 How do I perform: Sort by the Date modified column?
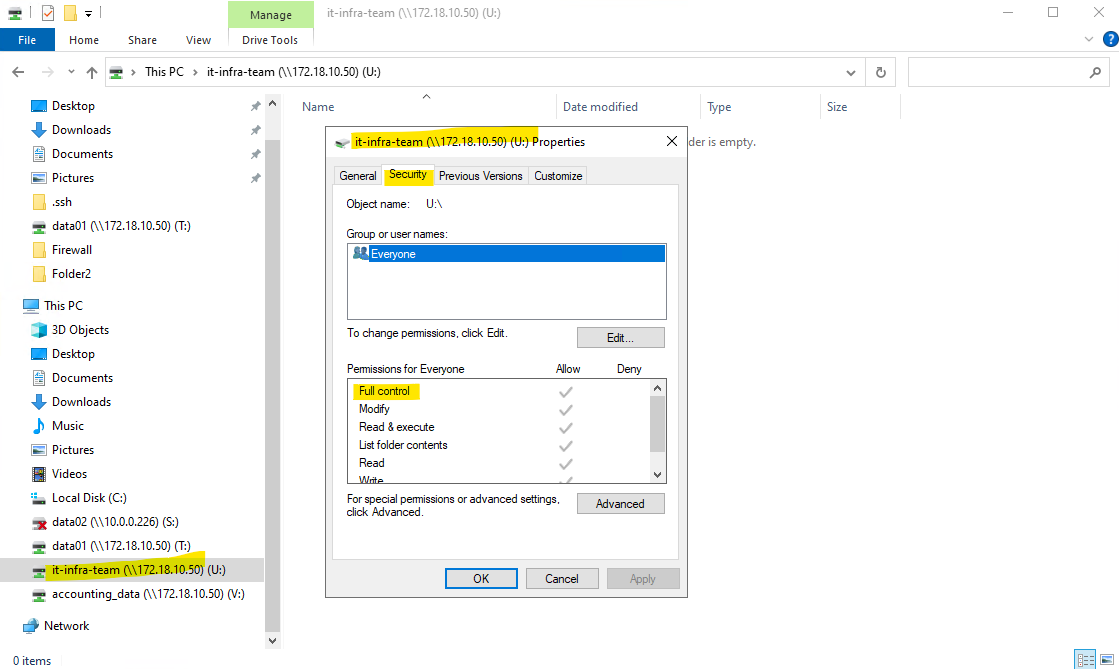click(x=600, y=107)
